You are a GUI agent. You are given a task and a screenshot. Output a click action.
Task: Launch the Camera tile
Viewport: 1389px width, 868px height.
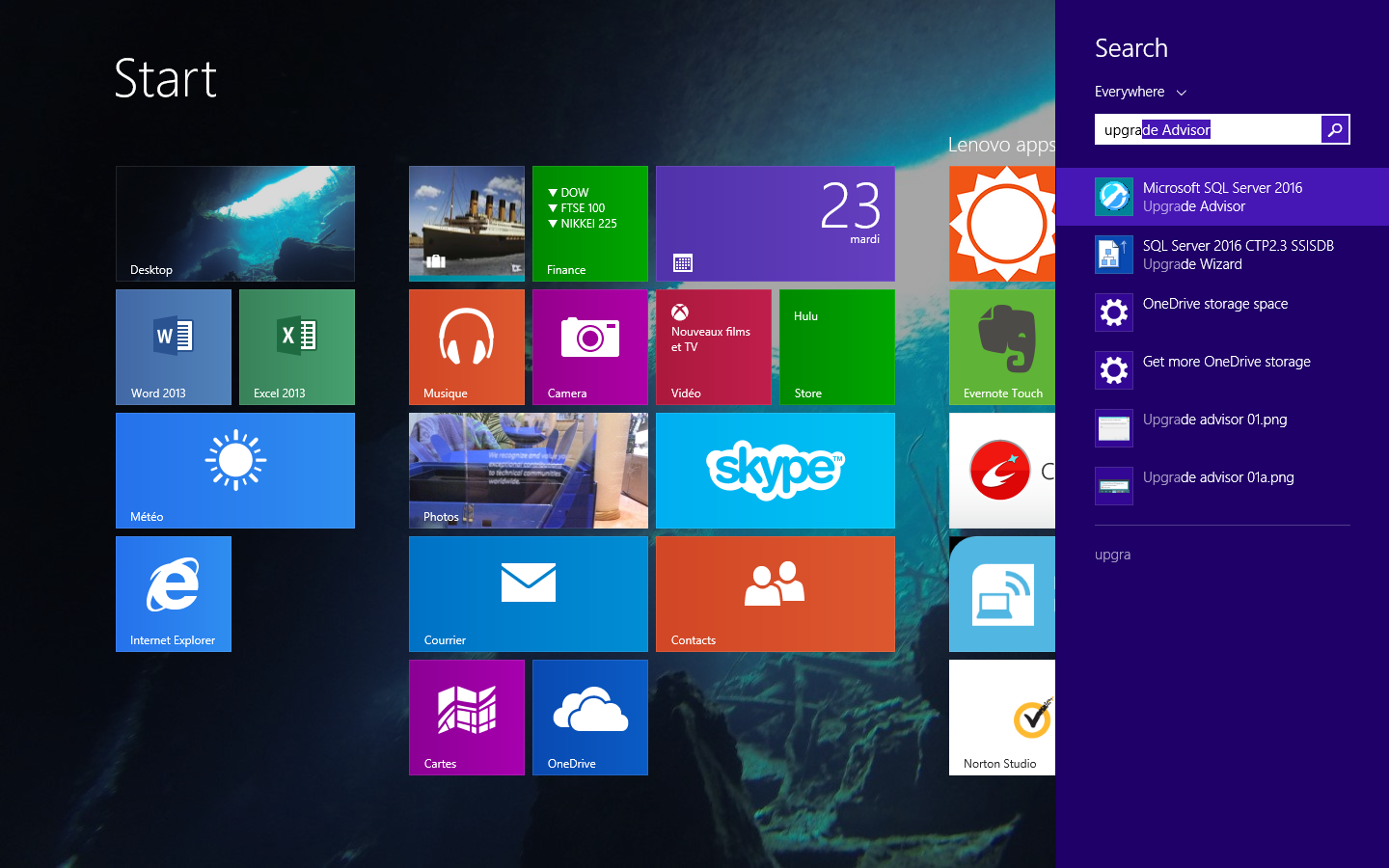pyautogui.click(x=590, y=347)
